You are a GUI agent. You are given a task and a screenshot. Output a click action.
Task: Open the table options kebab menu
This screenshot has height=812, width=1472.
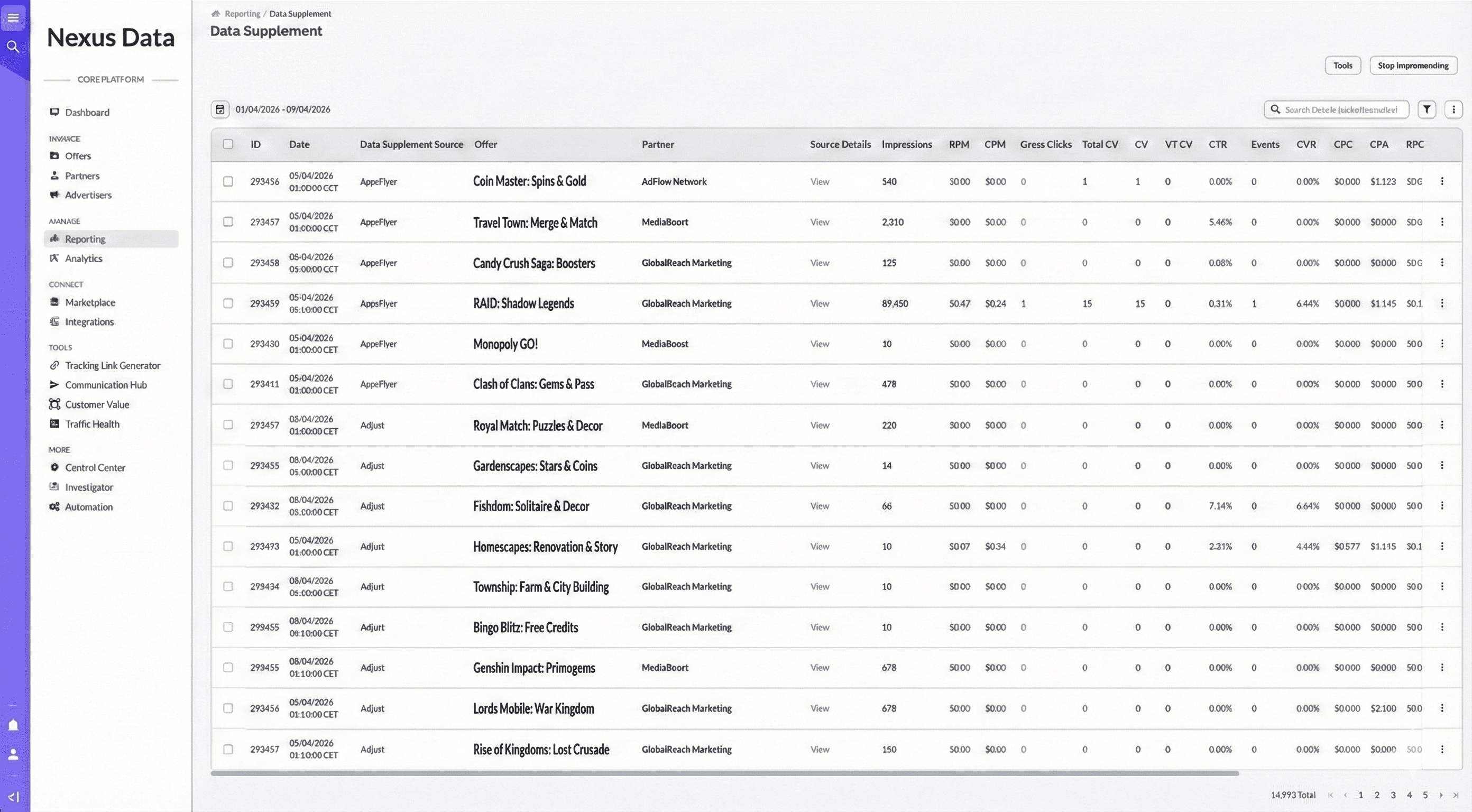point(1454,109)
